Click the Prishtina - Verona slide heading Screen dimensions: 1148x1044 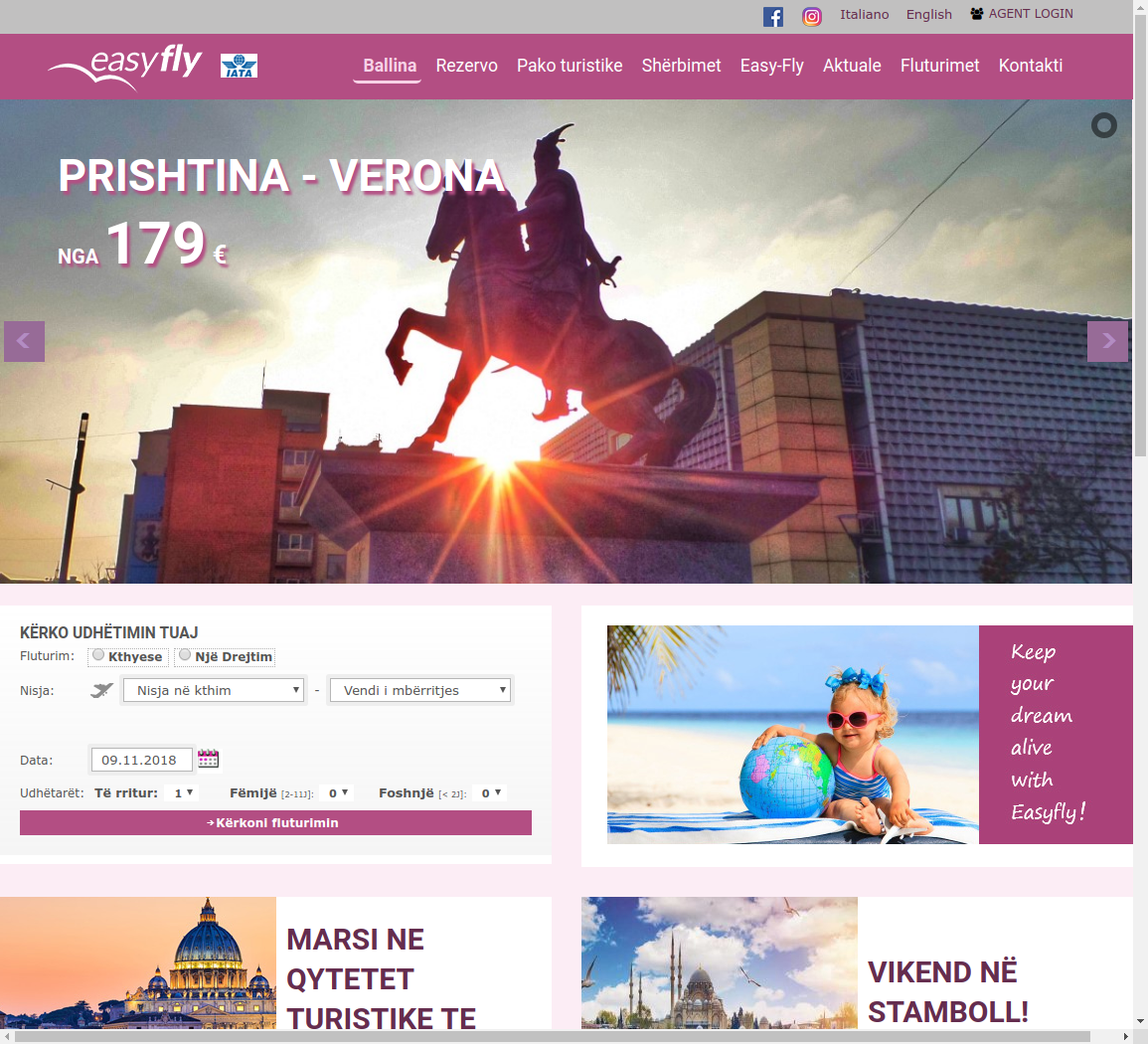pyautogui.click(x=282, y=176)
